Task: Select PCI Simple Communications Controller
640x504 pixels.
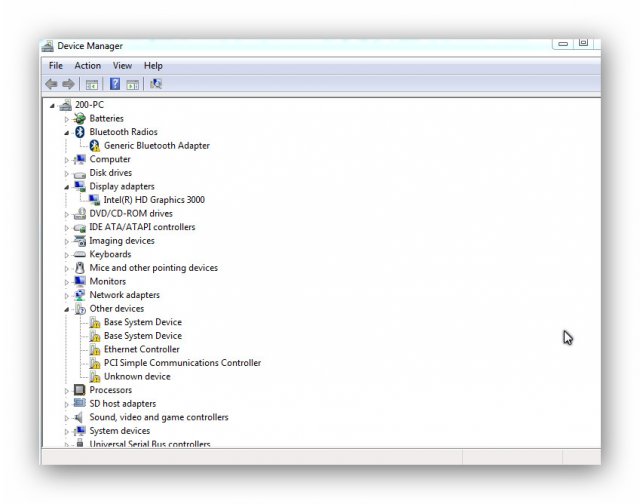Action: tap(182, 363)
